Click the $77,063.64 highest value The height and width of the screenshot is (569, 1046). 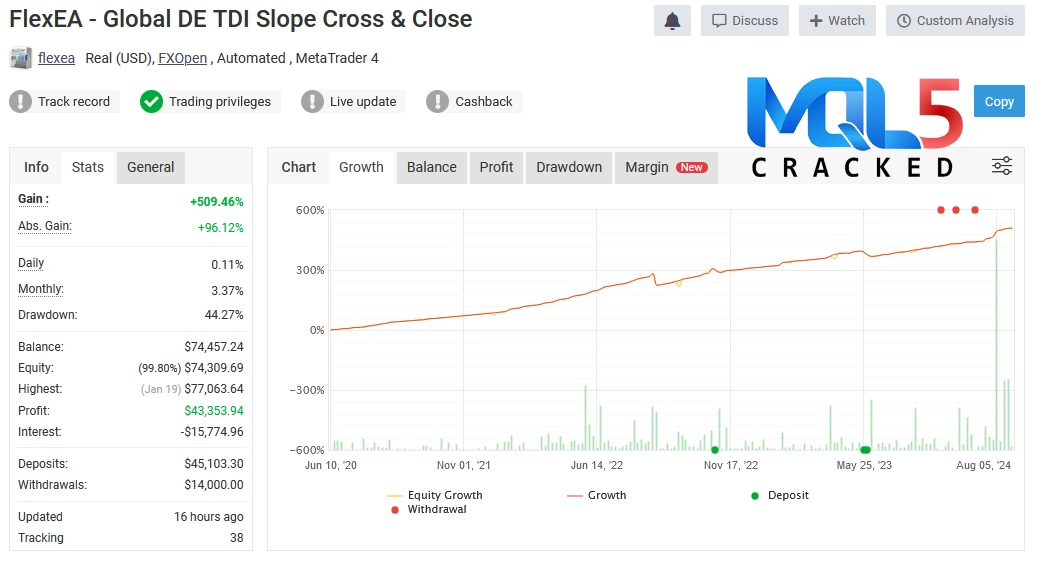[x=214, y=389]
